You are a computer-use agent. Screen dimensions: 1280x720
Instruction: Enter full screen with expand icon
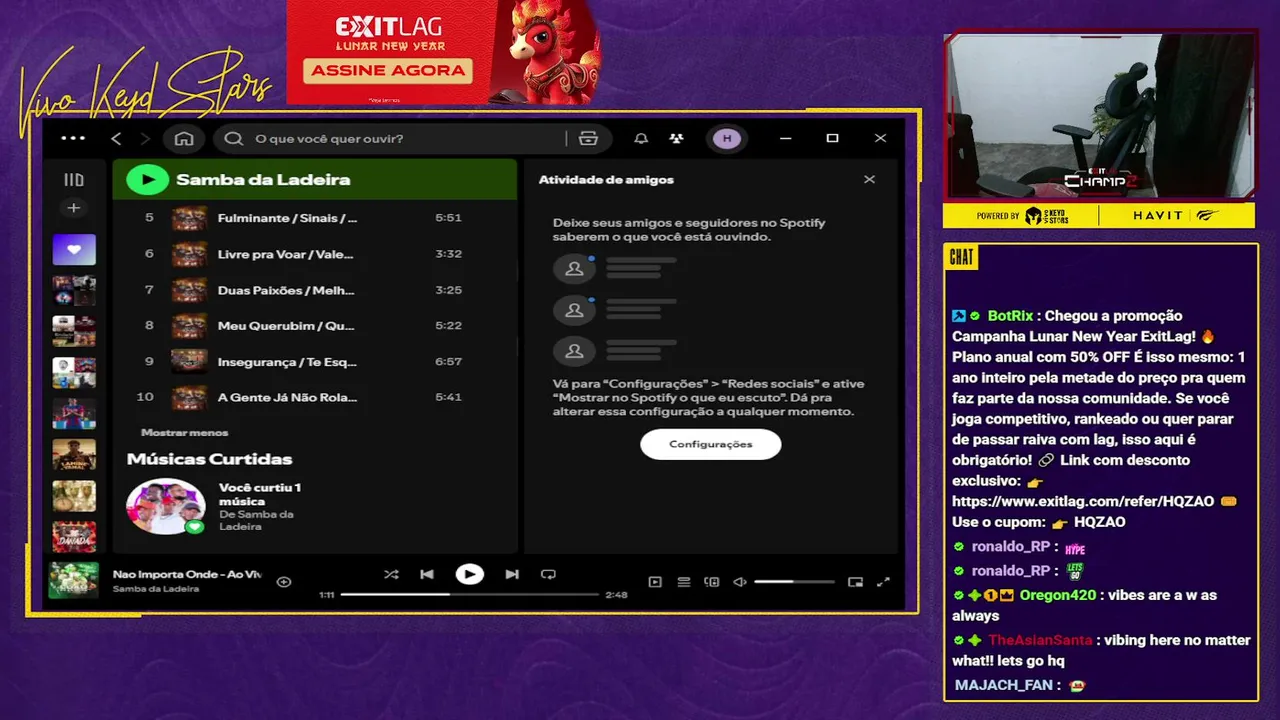(883, 581)
